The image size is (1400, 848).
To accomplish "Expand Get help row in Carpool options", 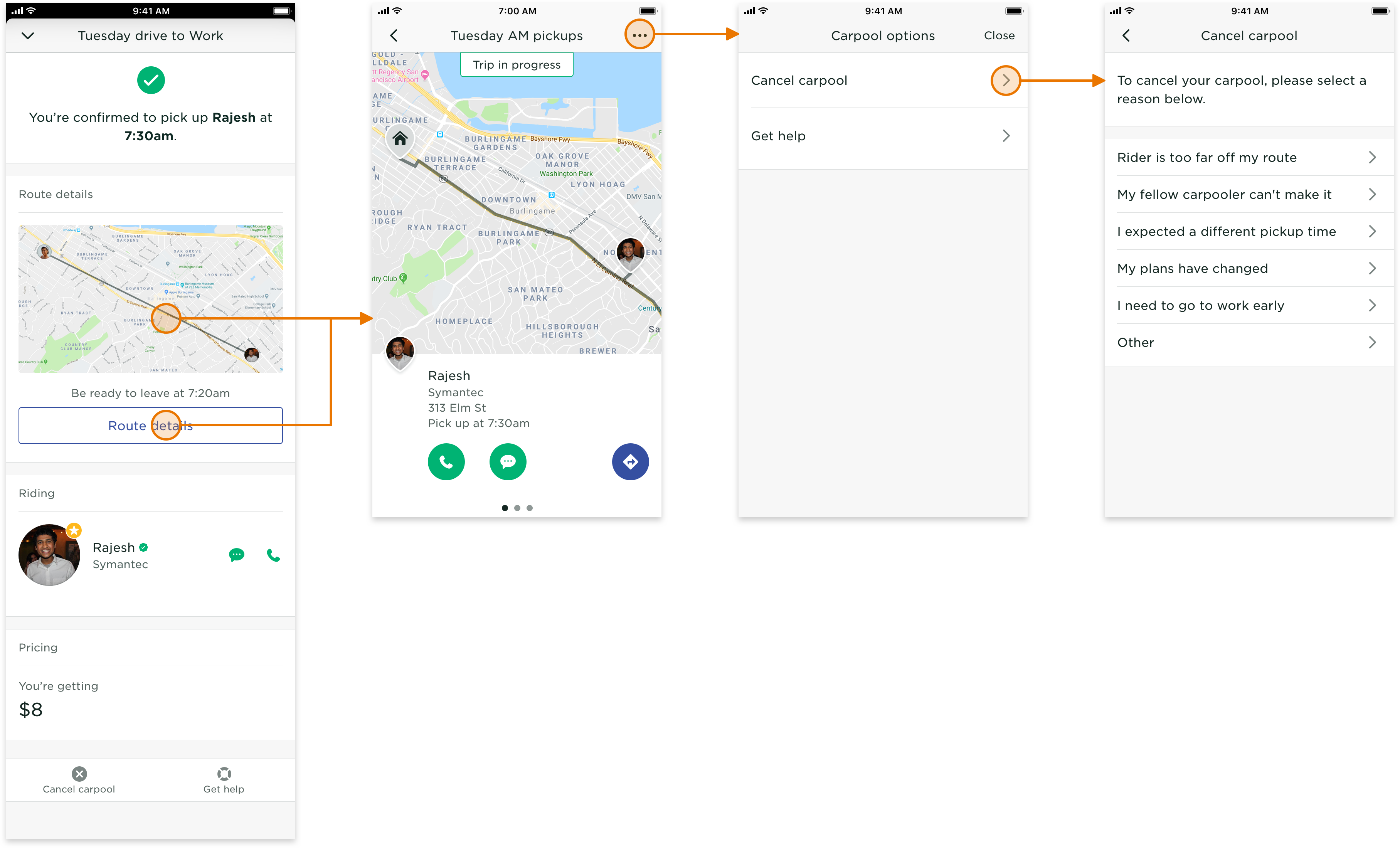I will pos(1006,136).
